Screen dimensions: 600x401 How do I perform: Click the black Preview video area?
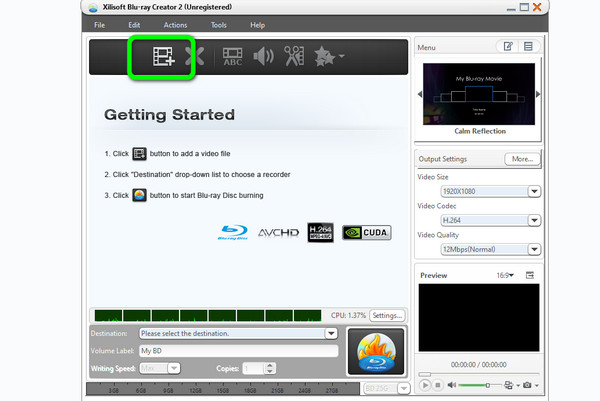[x=479, y=318]
